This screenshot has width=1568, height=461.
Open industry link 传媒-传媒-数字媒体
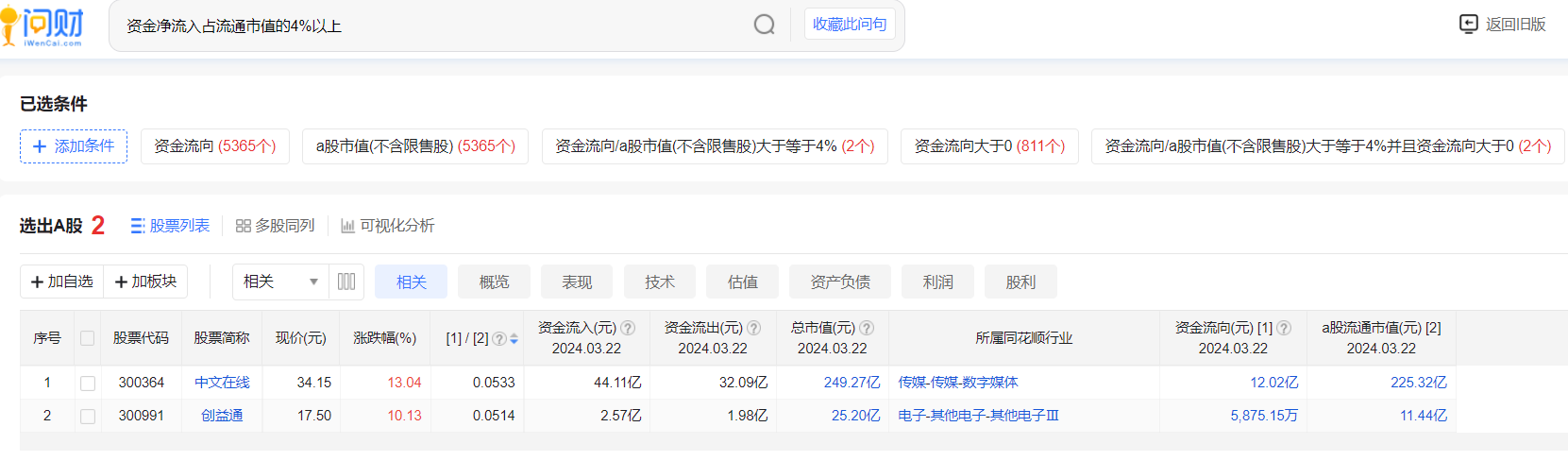click(958, 383)
